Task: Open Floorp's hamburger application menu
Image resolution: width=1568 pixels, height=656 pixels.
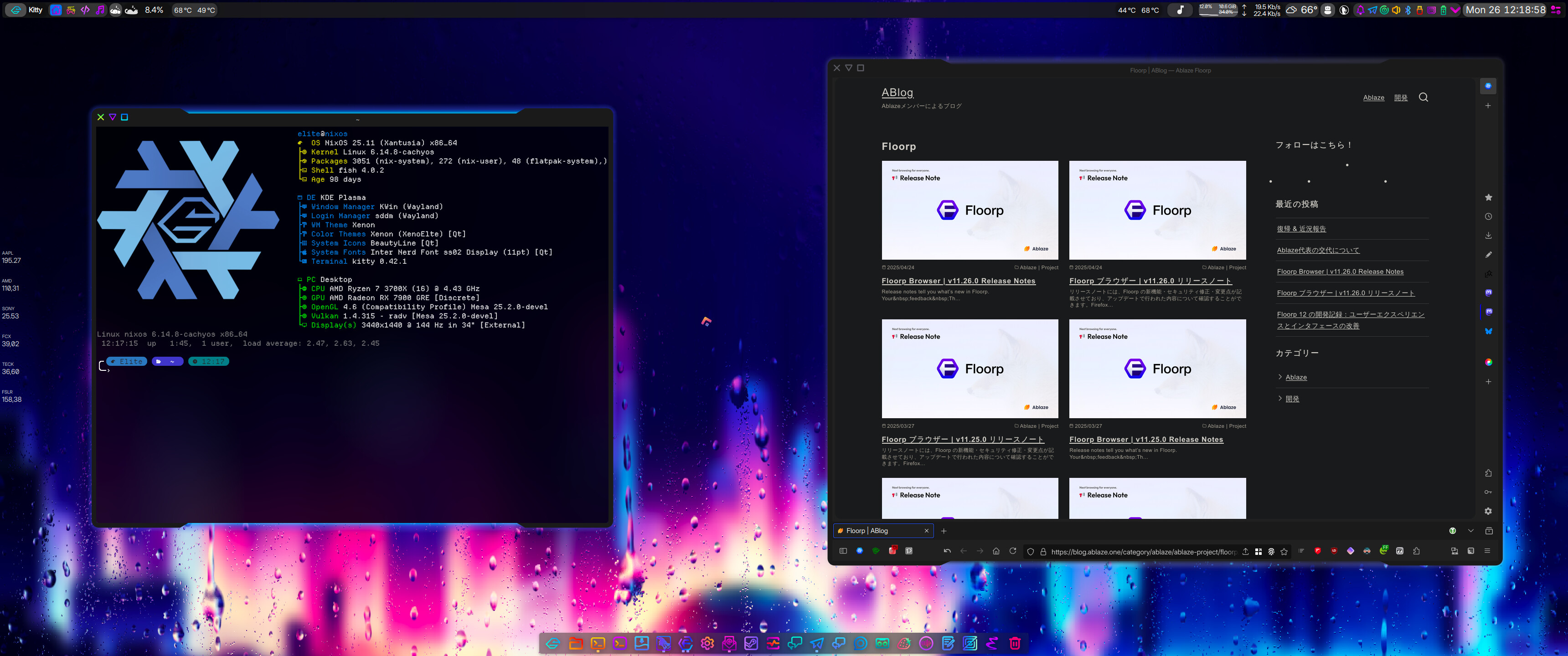Action: click(1487, 551)
